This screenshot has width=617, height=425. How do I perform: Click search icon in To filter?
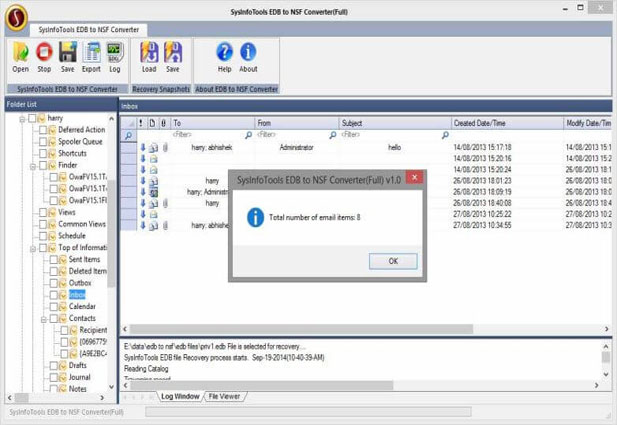[x=248, y=135]
